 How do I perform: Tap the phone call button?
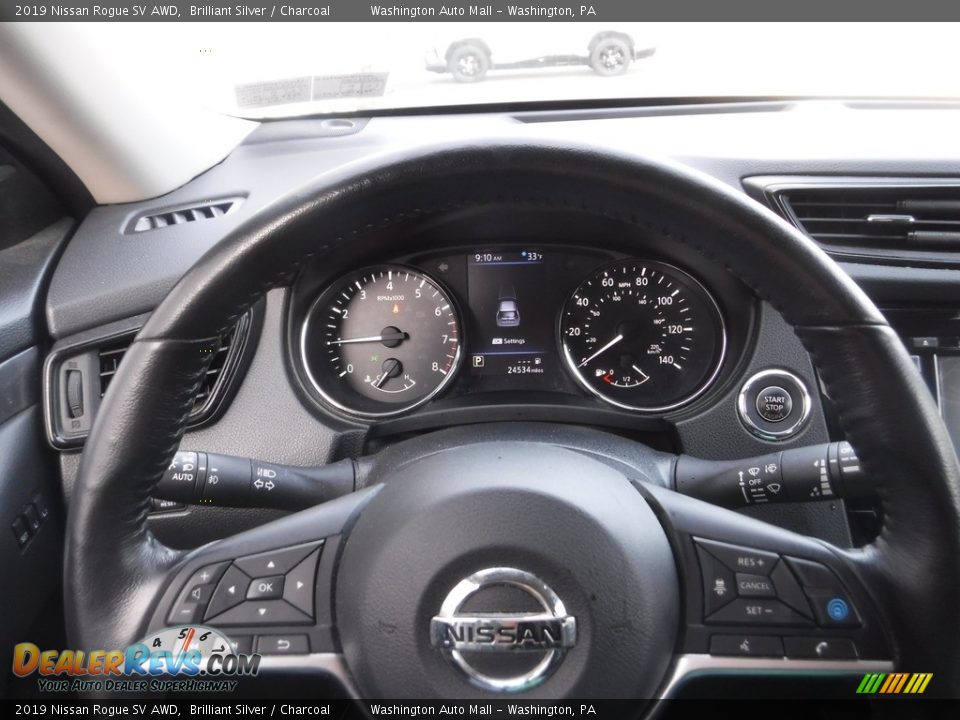822,647
